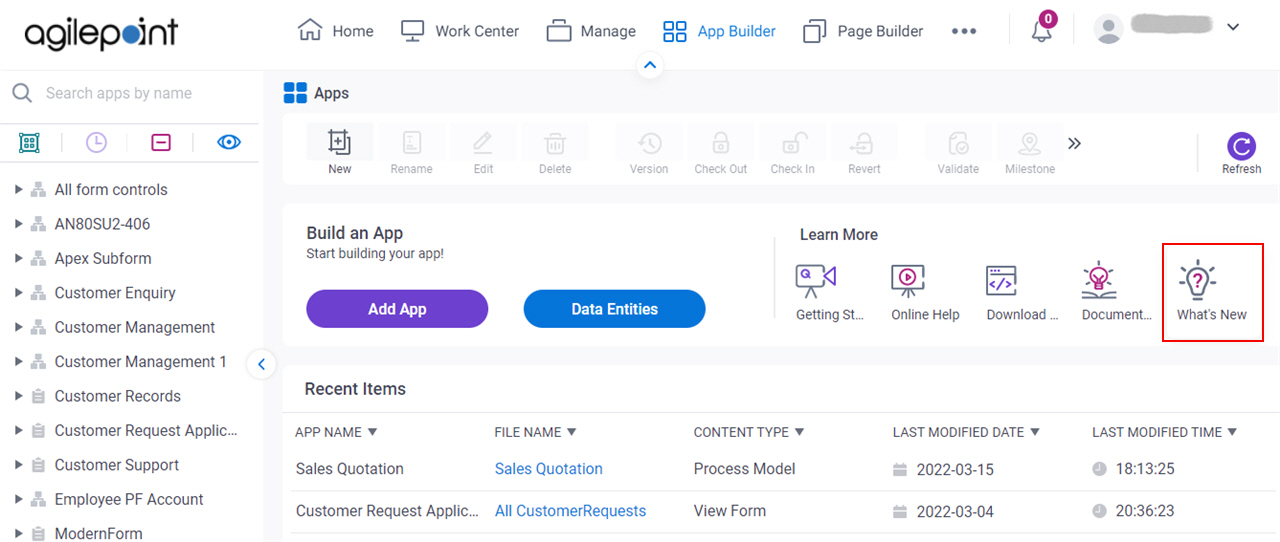The image size is (1280, 542).
Task: Open the All CustomerRequests file link
Action: coord(570,511)
